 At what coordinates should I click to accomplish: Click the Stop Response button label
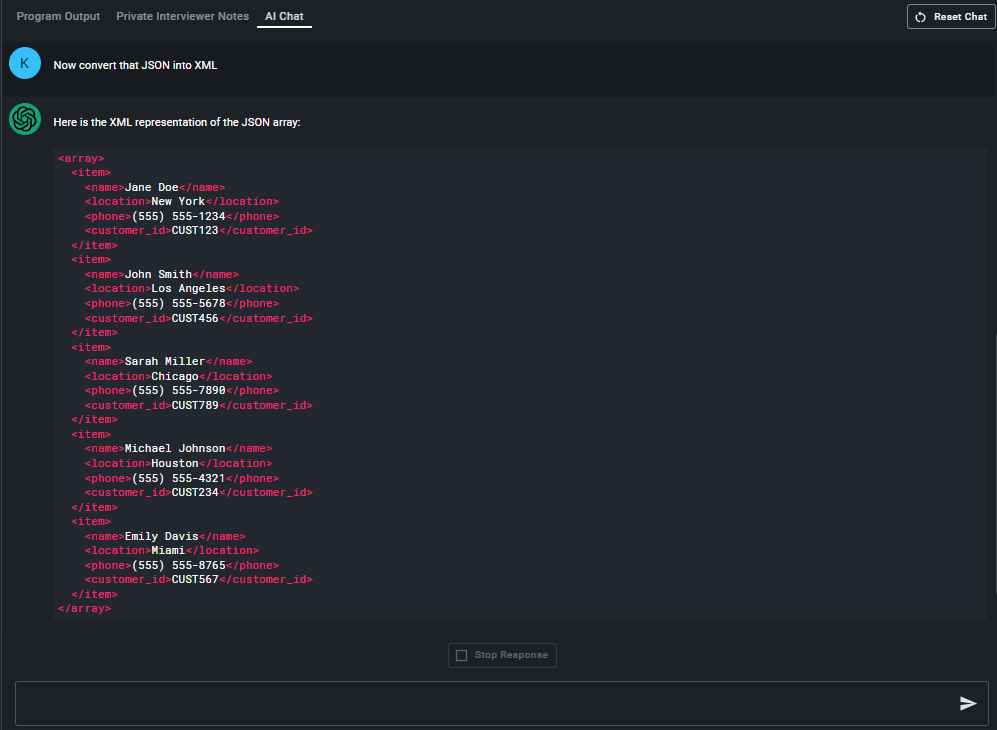pos(511,655)
